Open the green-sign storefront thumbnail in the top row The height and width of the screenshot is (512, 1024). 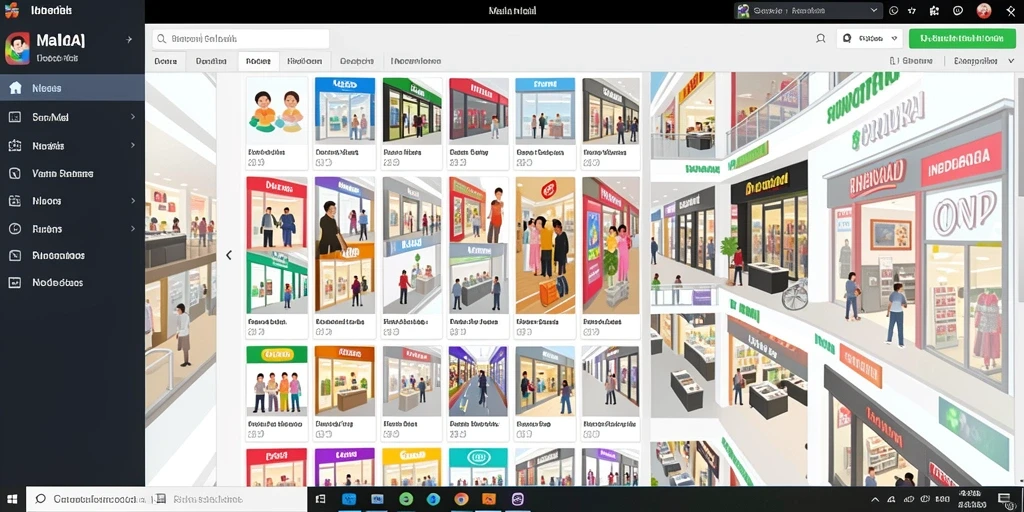(x=412, y=110)
